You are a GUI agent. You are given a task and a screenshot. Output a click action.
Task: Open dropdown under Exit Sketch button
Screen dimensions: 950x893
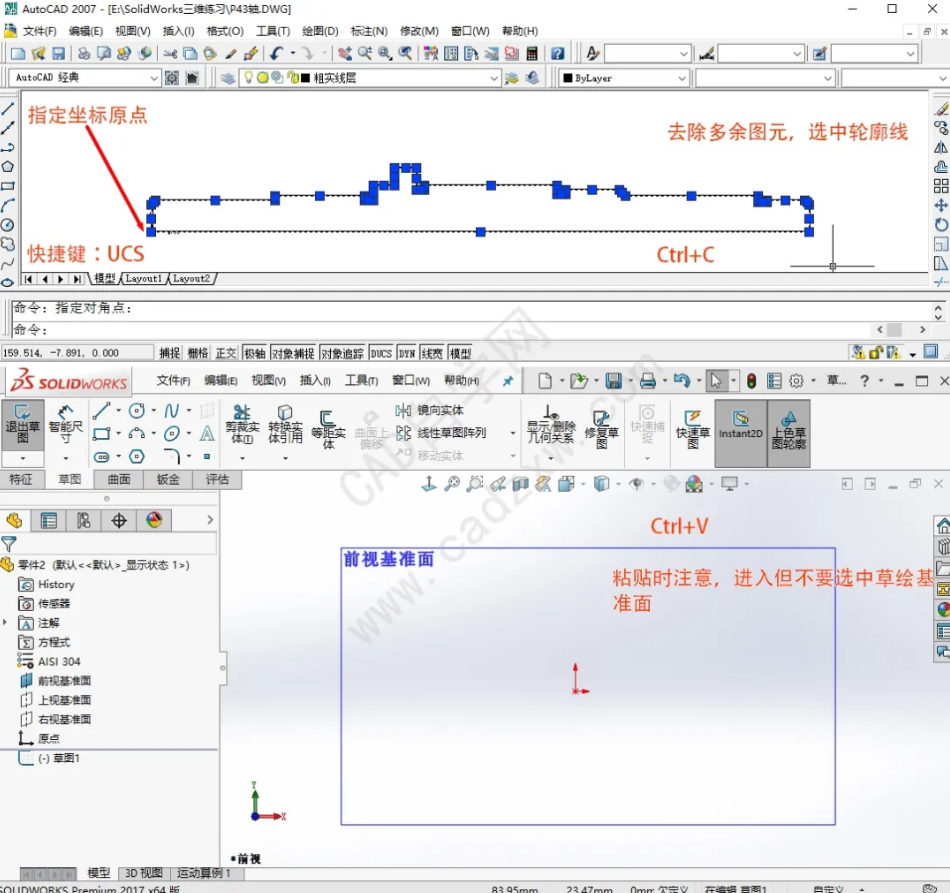tap(22, 459)
